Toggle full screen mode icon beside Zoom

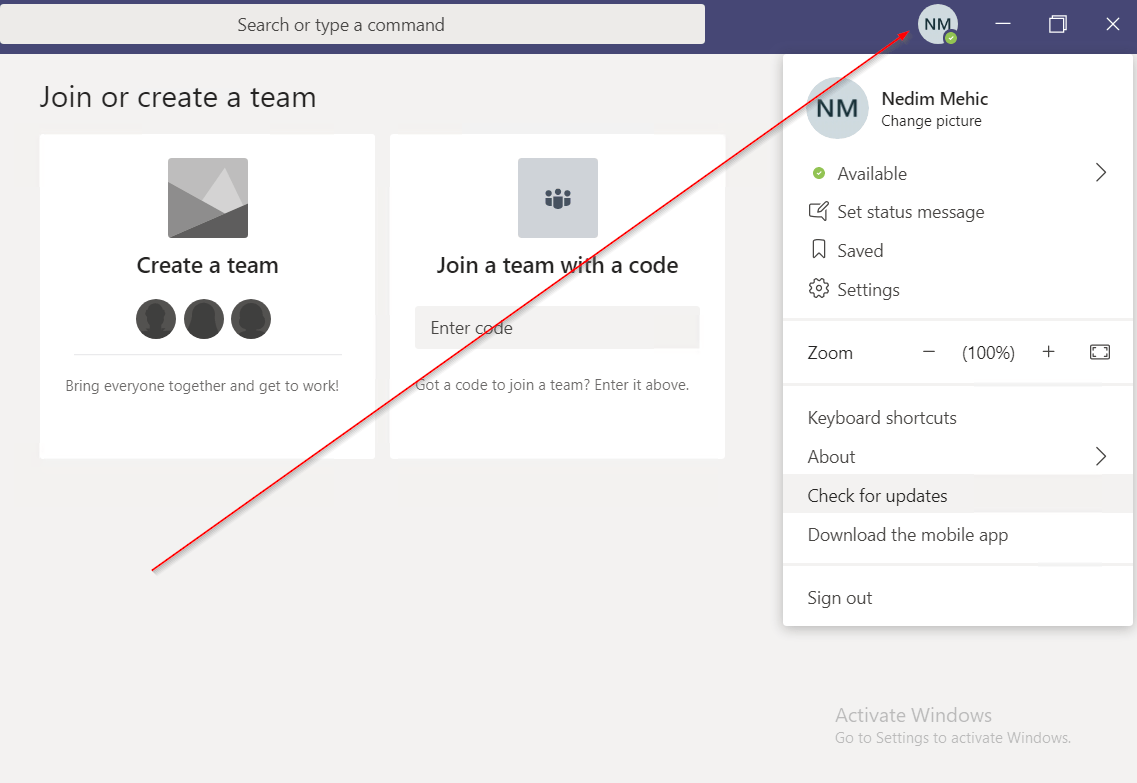point(1099,352)
